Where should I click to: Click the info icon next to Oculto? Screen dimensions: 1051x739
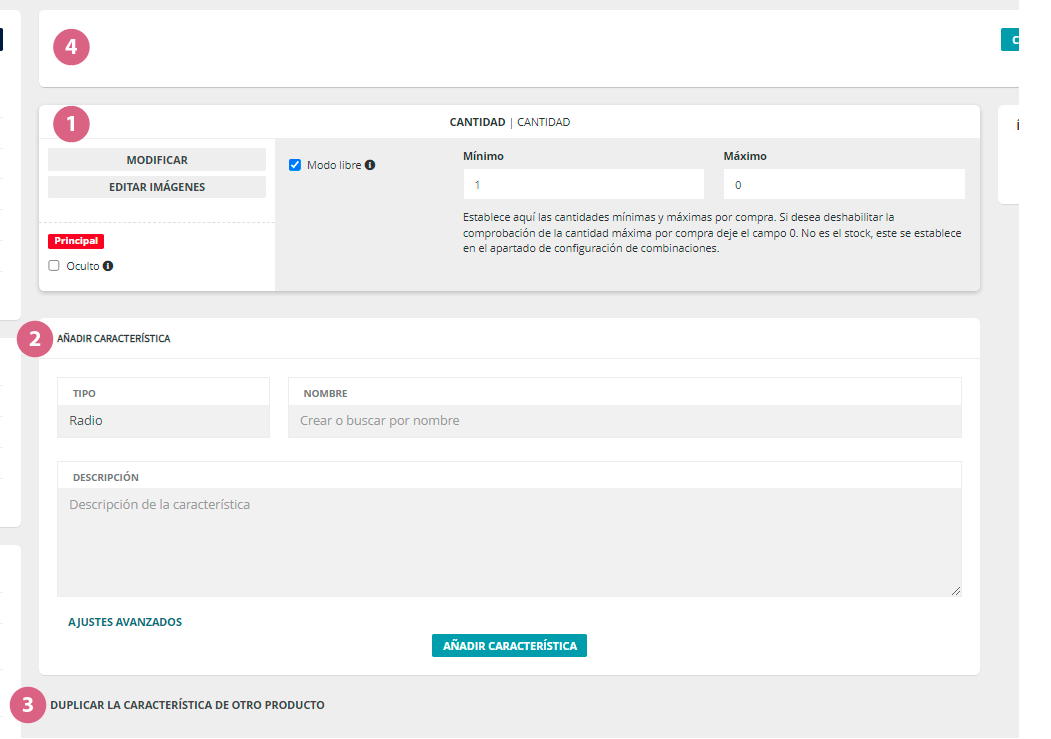108,266
